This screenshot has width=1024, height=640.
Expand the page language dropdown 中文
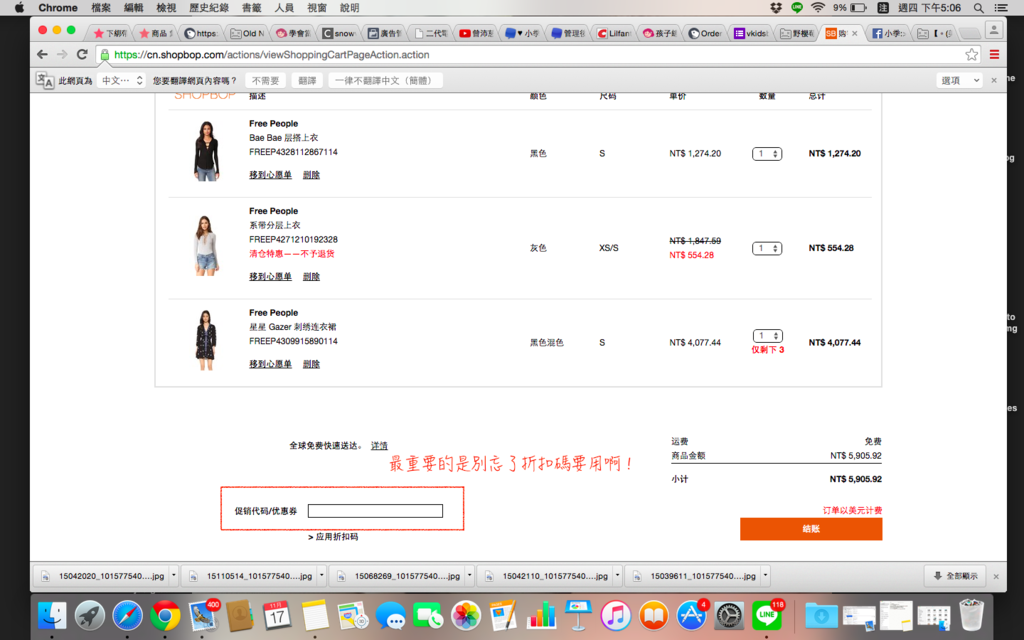click(121, 80)
